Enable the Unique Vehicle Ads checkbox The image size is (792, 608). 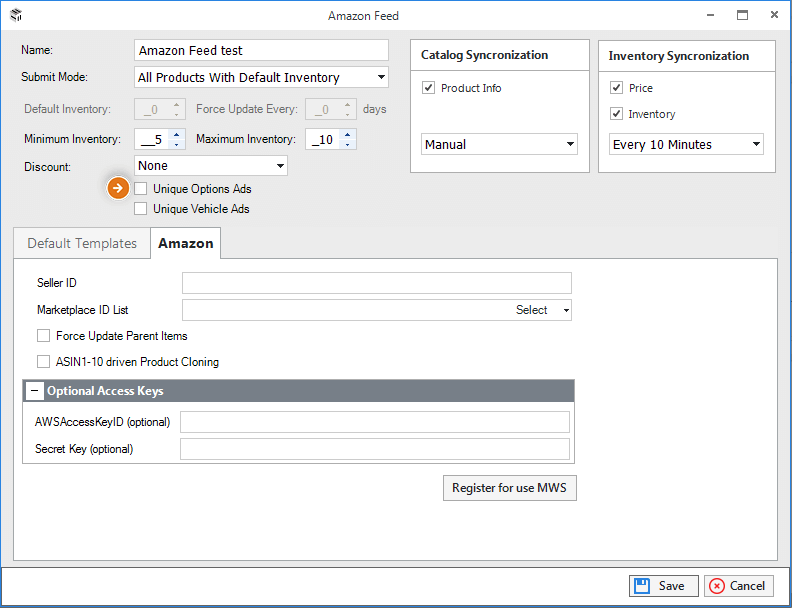tap(140, 209)
